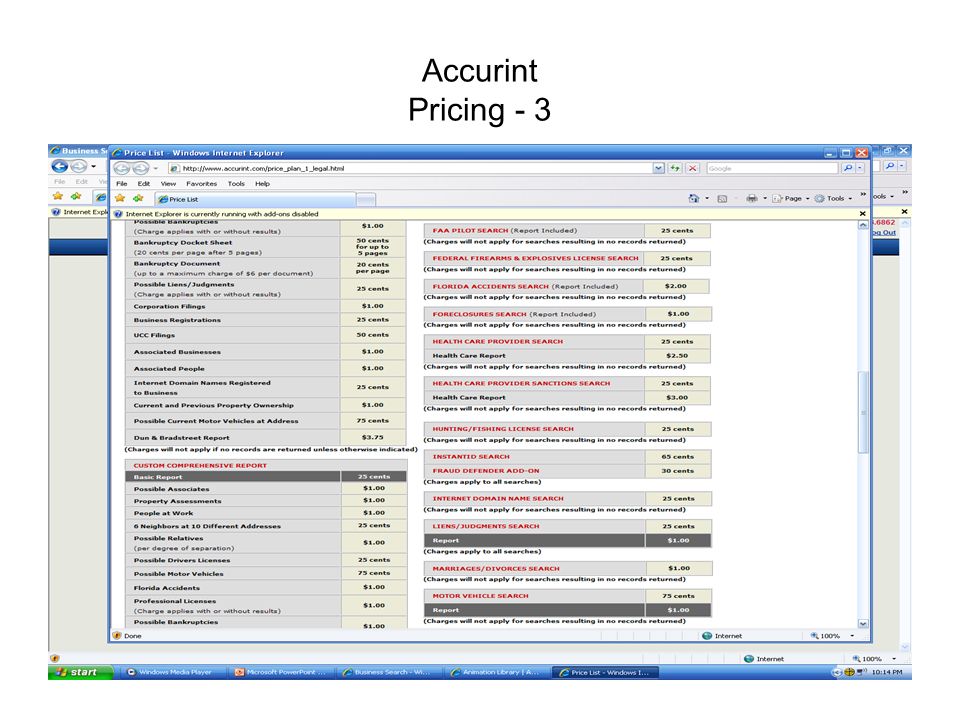This screenshot has width=960, height=720.
Task: Click 'FORECLOSURES SEARCH' heading
Action: pyautogui.click(x=479, y=314)
